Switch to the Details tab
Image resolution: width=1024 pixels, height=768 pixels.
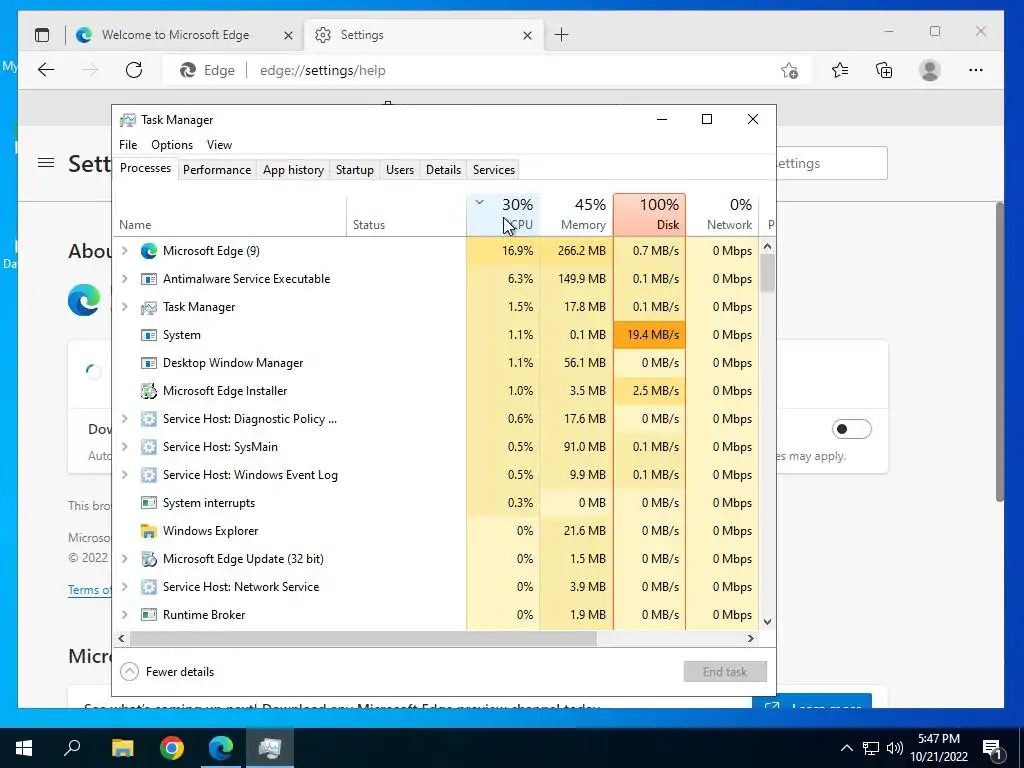(443, 170)
